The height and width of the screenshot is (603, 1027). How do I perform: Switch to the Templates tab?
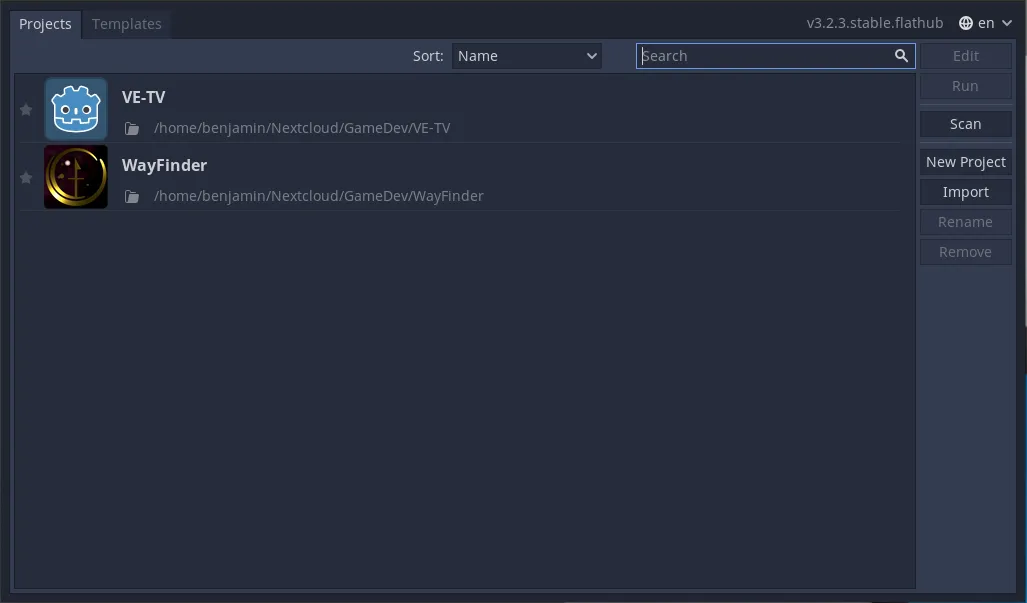coord(126,23)
